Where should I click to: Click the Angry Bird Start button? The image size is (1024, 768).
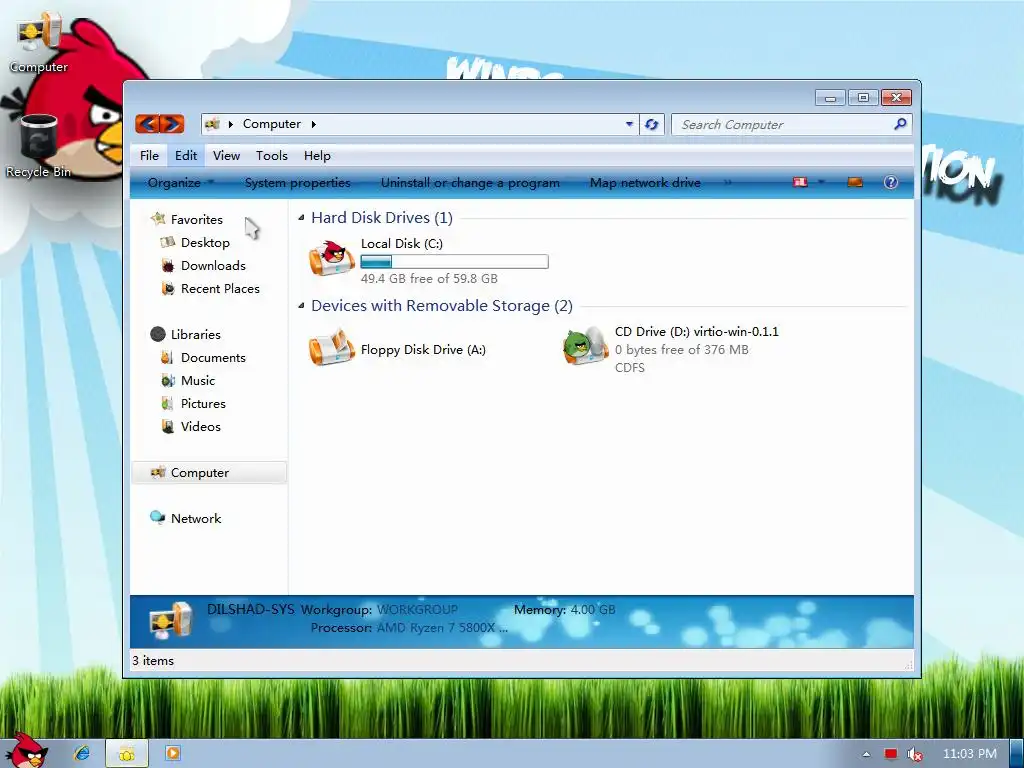[27, 750]
